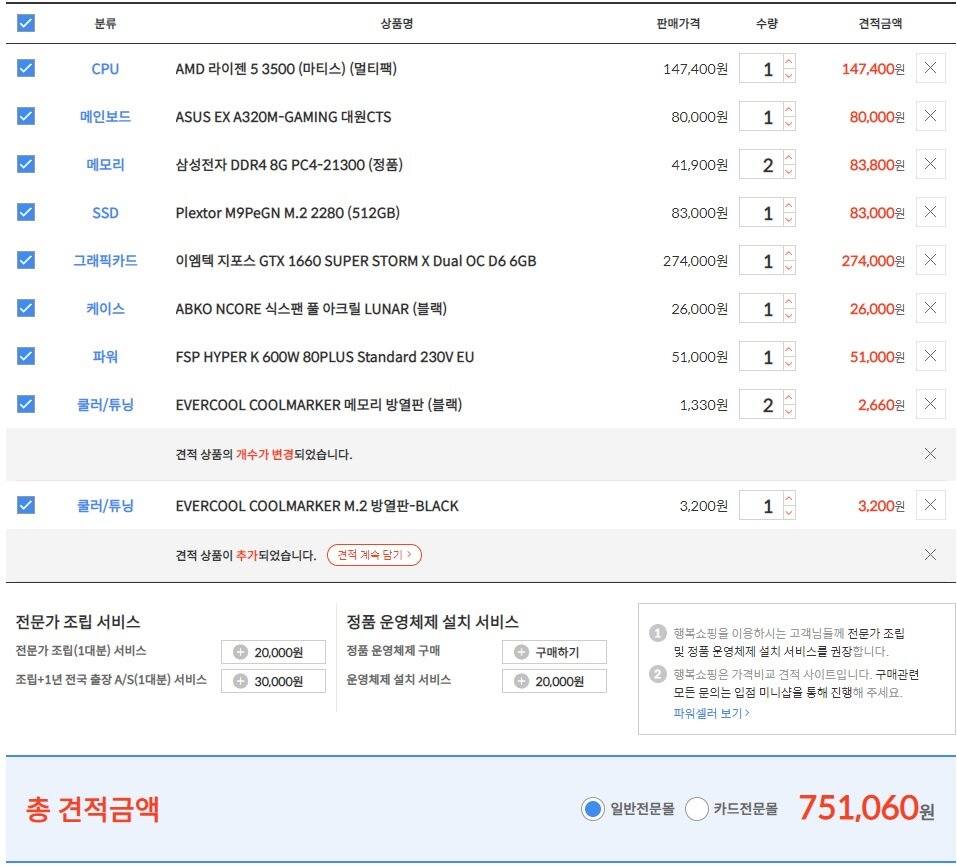This screenshot has width=957, height=866.
Task: Increase FSP HYPER K power quantity
Action: (789, 349)
